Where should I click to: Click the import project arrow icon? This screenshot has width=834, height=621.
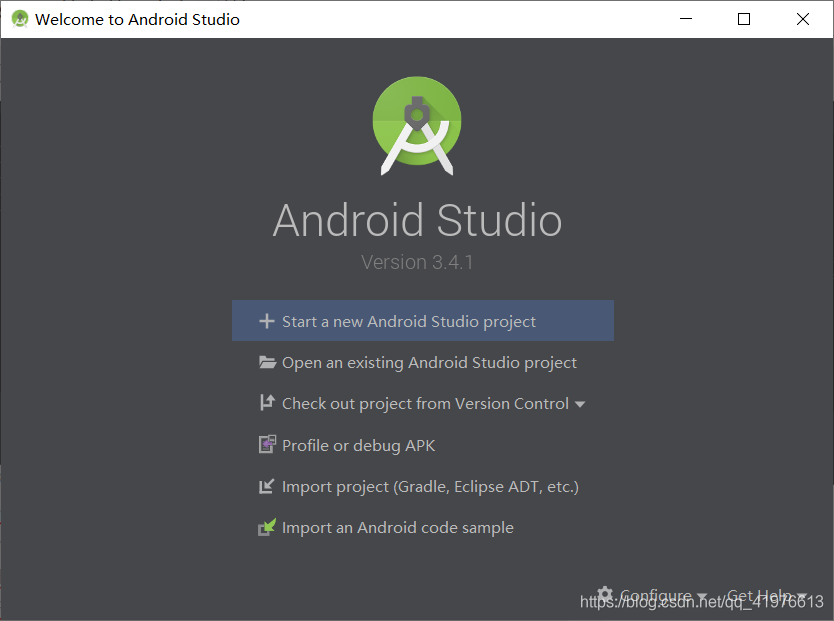click(266, 486)
